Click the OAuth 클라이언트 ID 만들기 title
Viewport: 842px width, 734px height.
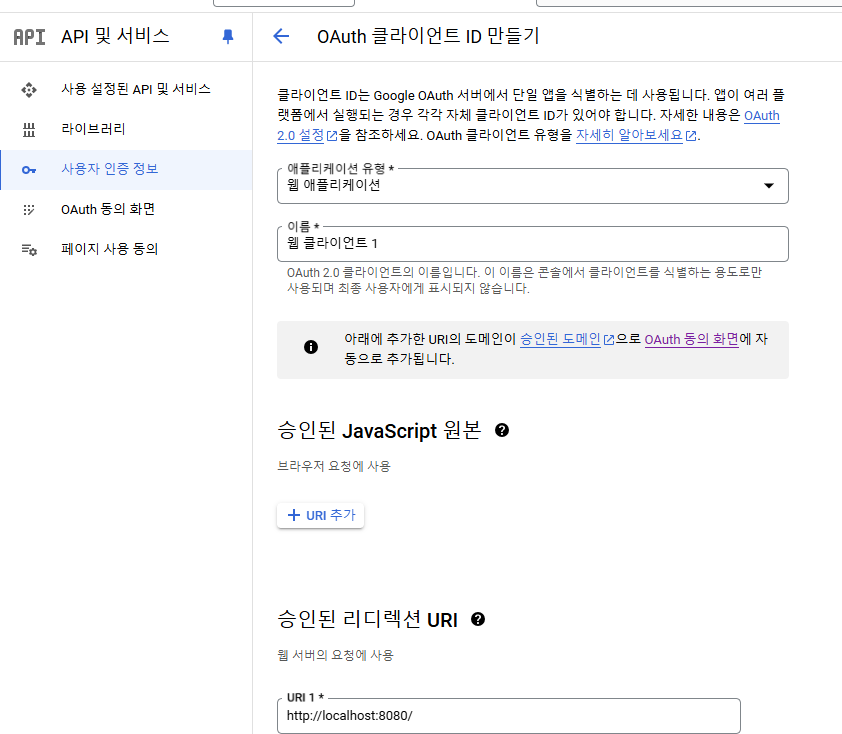tap(428, 37)
